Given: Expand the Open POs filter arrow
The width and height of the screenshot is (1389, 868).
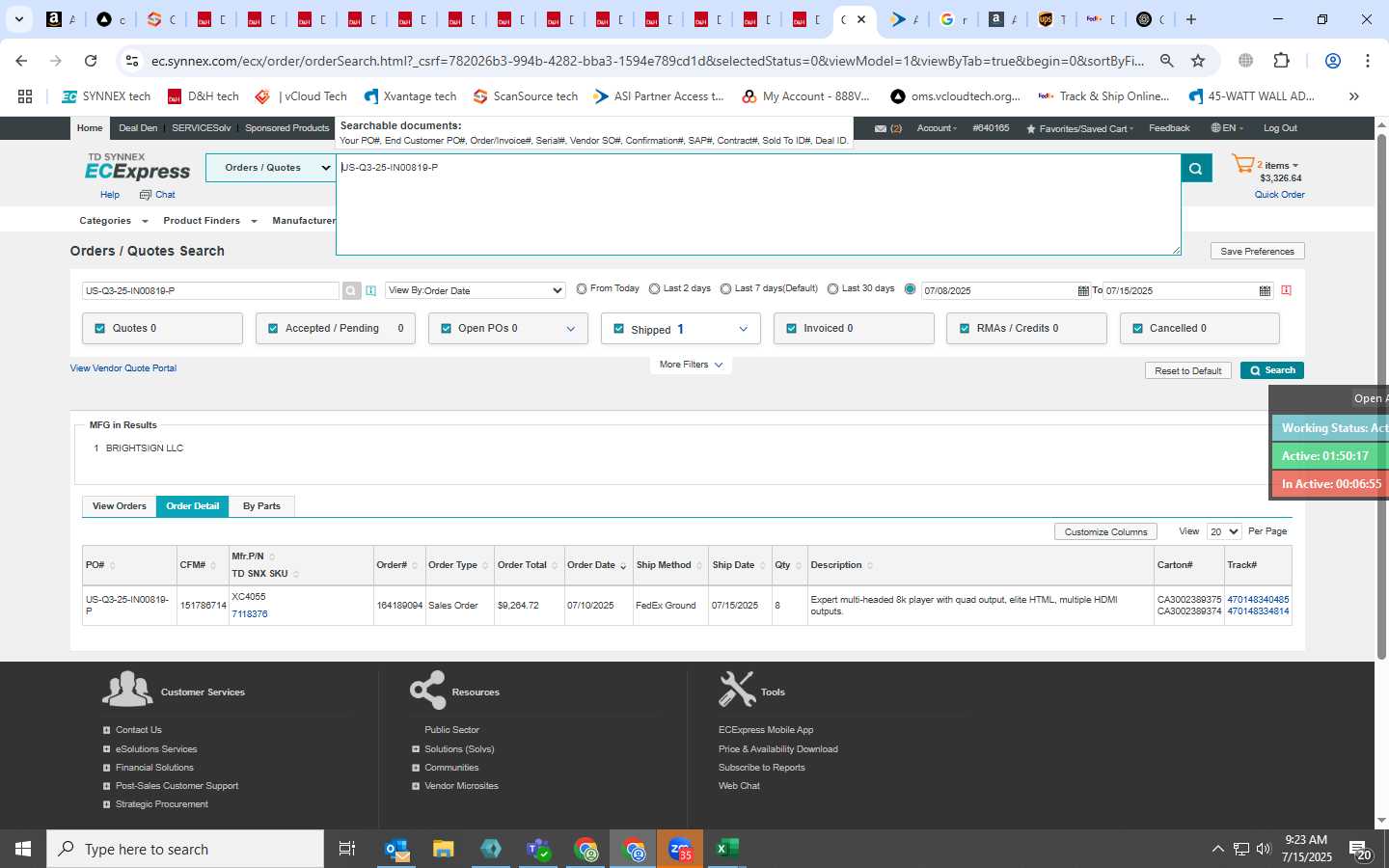Looking at the screenshot, I should click(571, 329).
